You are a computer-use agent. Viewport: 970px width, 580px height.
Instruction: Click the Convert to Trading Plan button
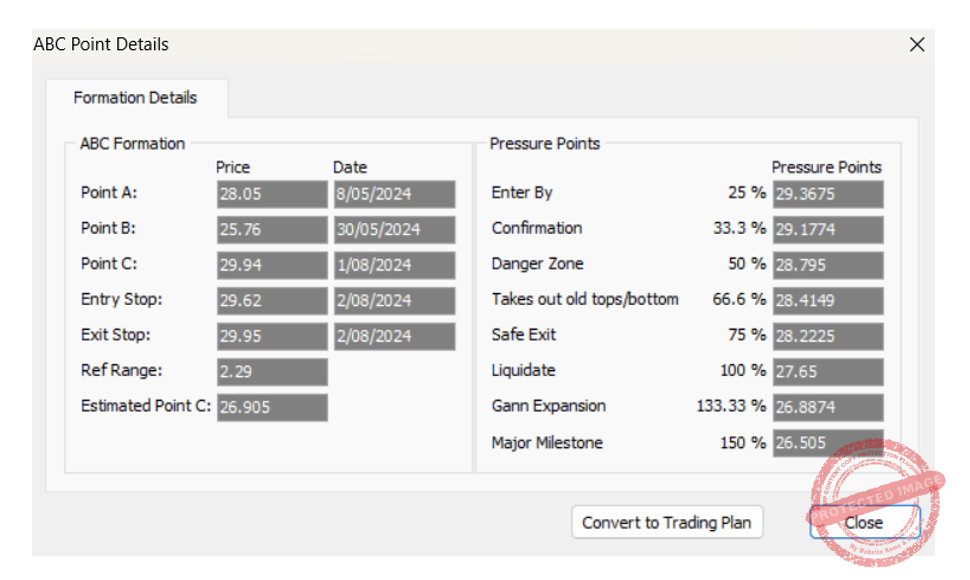pos(666,522)
